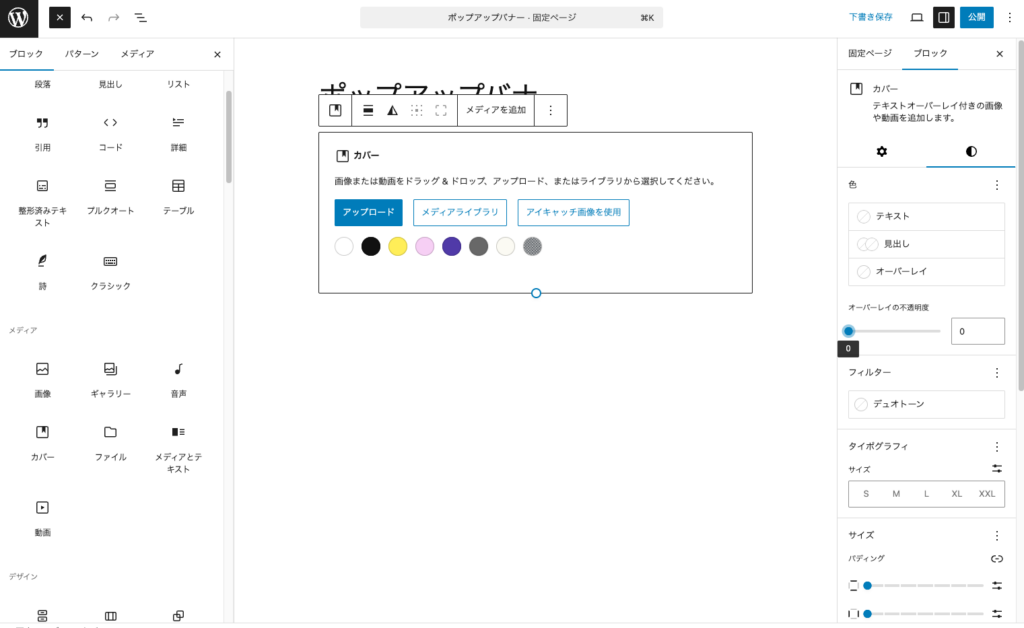Open the document list view icon
1024x628 pixels.
[x=141, y=16]
